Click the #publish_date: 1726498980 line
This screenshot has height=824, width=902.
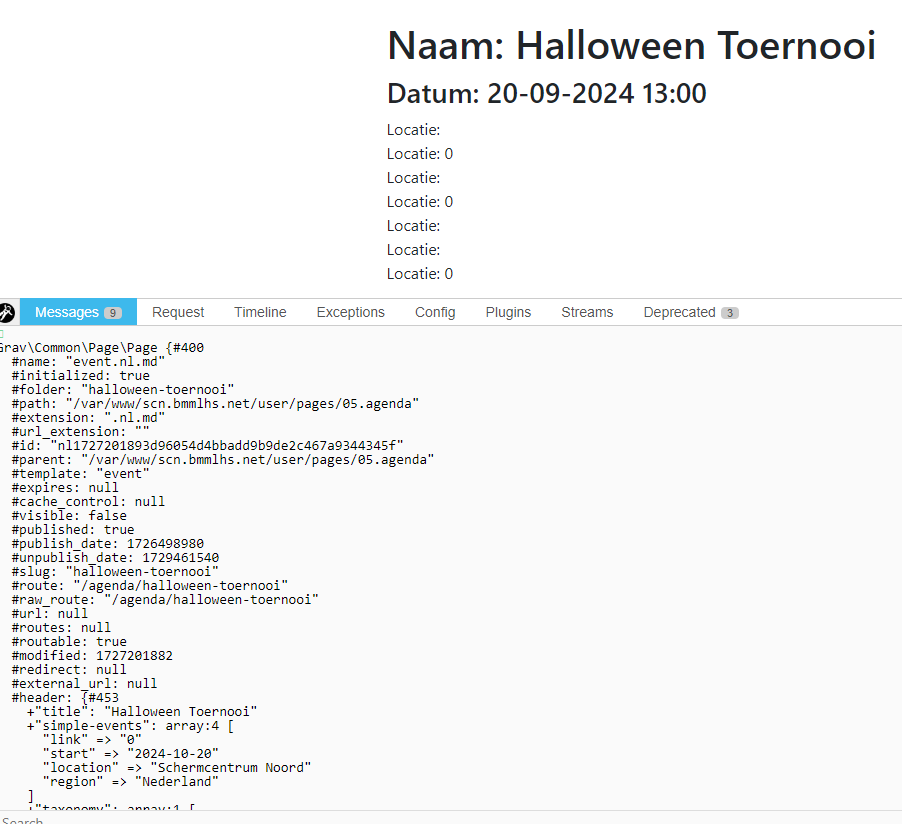click(x=108, y=544)
